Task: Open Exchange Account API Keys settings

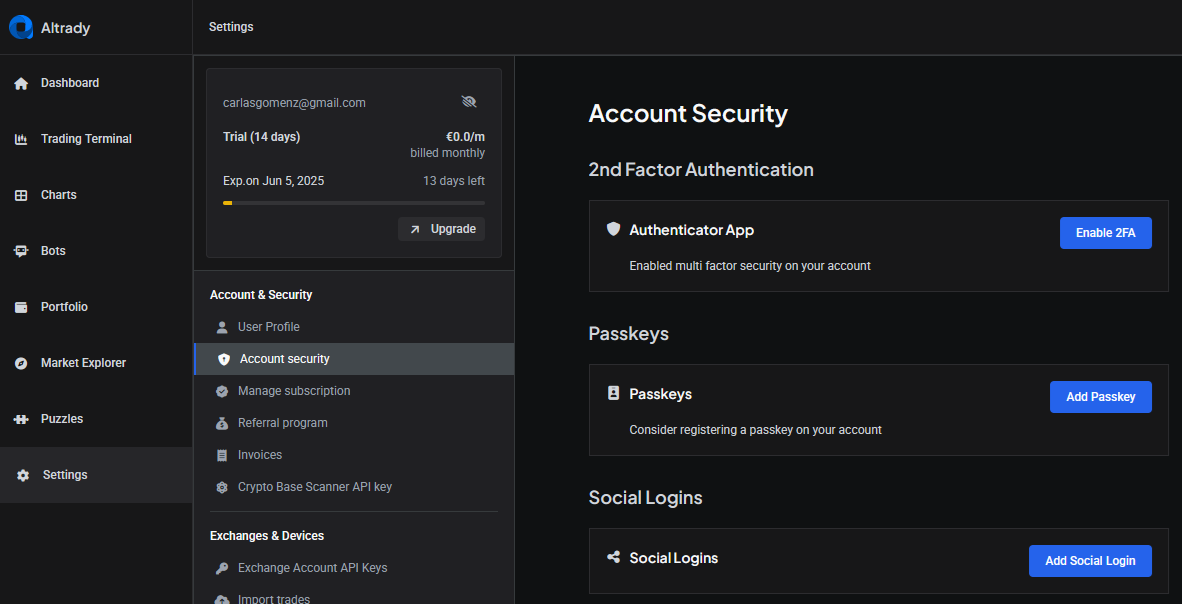Action: coord(354,568)
